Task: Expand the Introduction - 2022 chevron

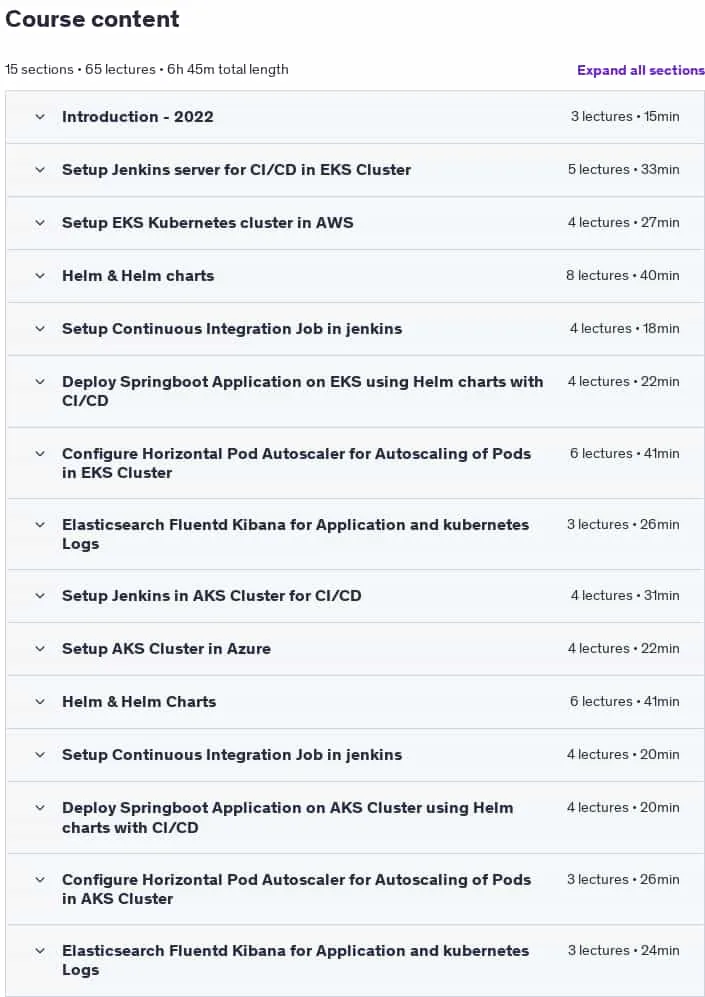Action: point(40,117)
